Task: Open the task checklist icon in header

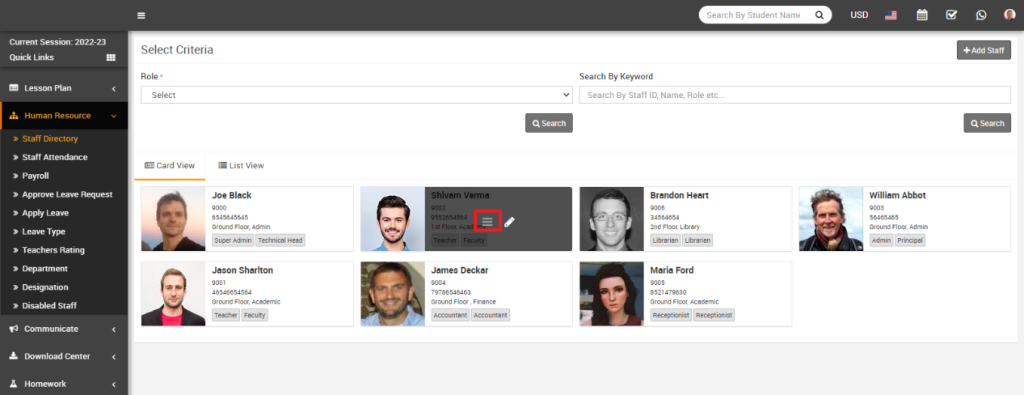Action: [951, 15]
